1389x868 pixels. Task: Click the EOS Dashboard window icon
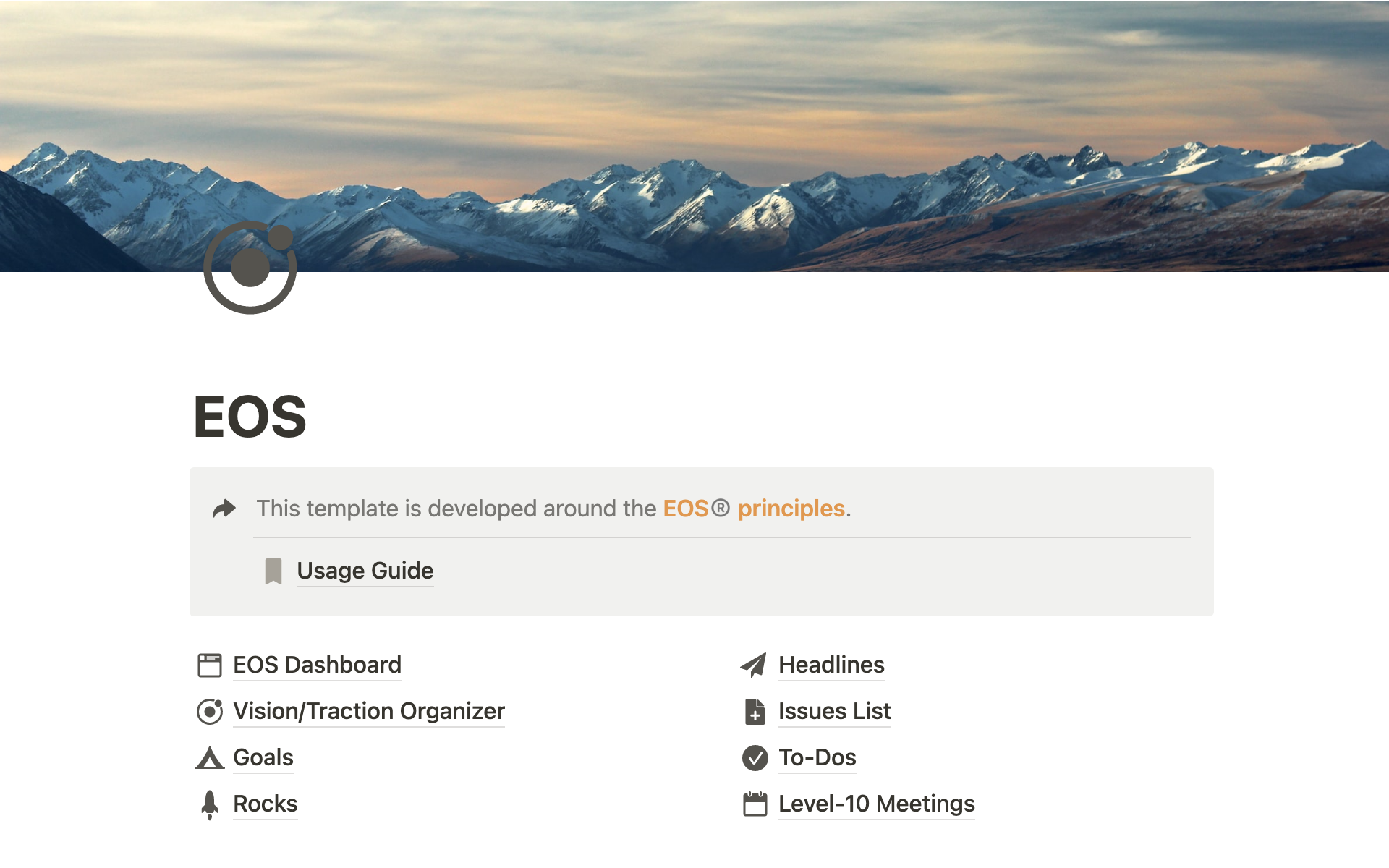[210, 665]
